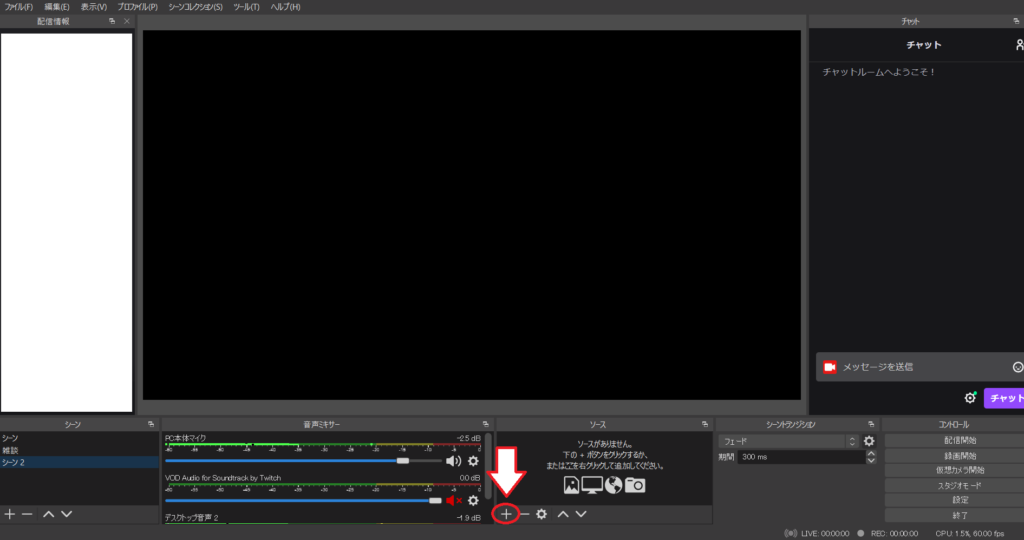Undock the ソース panel

(x=705, y=424)
